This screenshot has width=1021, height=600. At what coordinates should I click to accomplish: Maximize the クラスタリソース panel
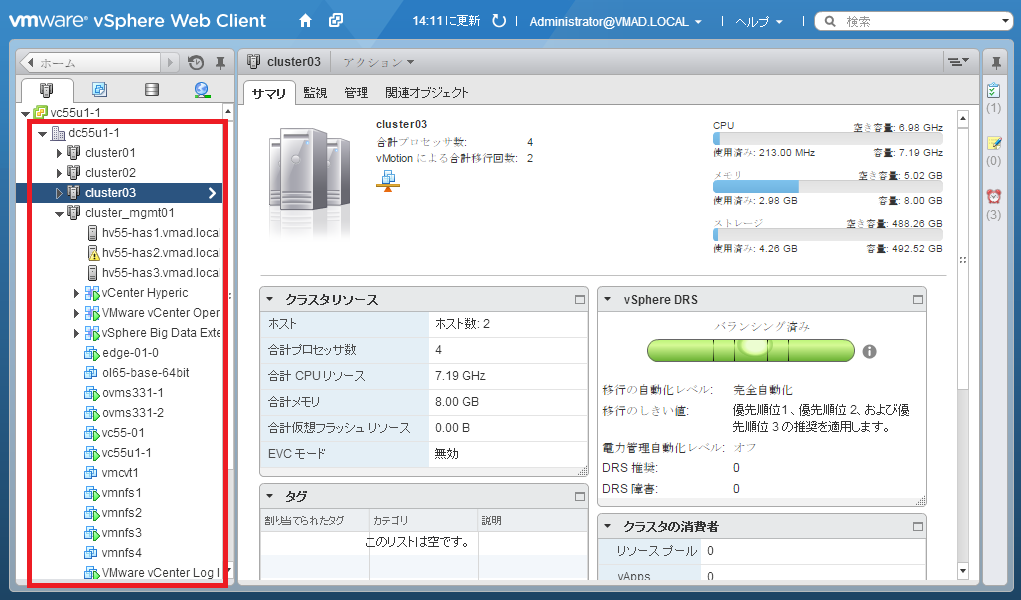click(x=580, y=300)
